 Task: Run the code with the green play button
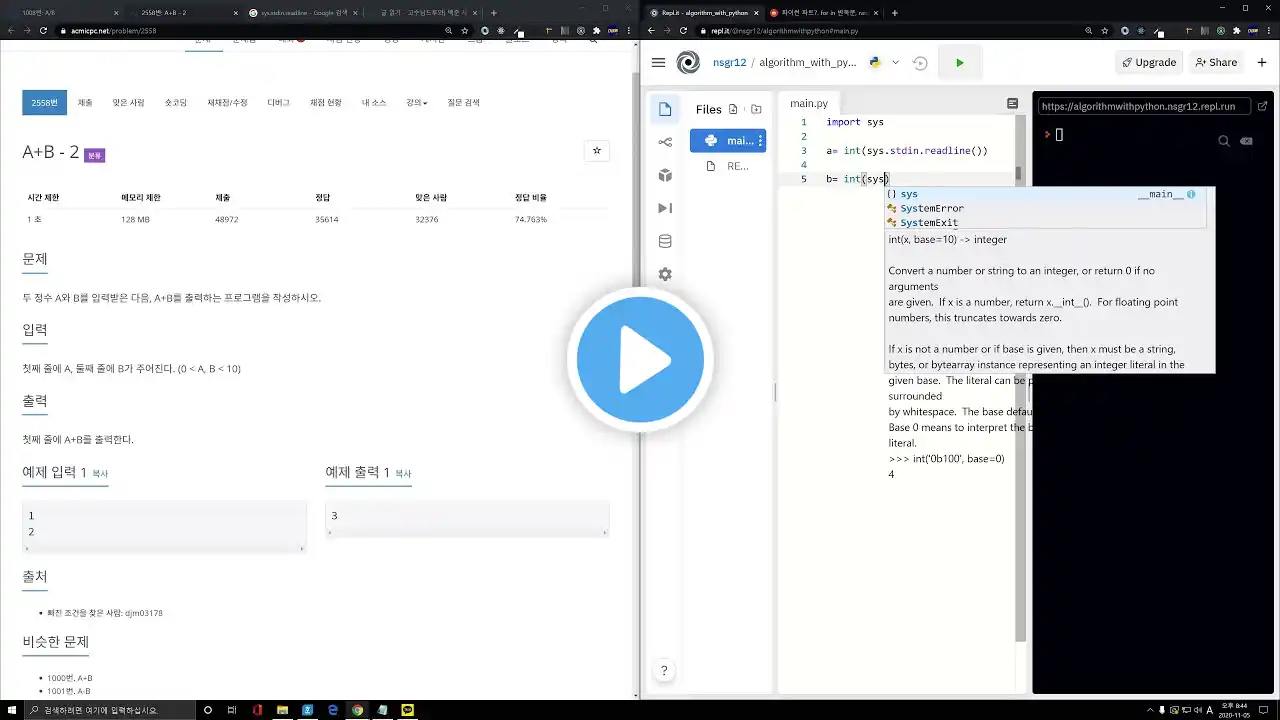(960, 62)
